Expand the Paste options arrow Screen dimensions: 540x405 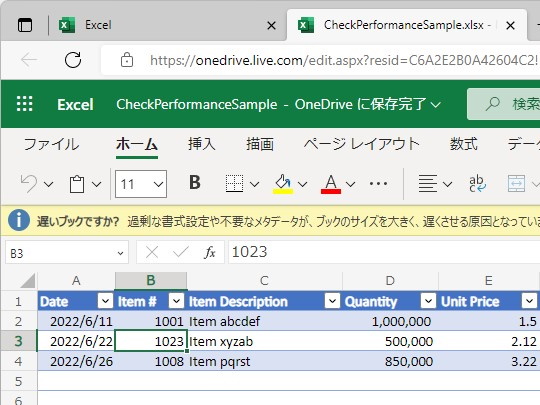point(97,184)
